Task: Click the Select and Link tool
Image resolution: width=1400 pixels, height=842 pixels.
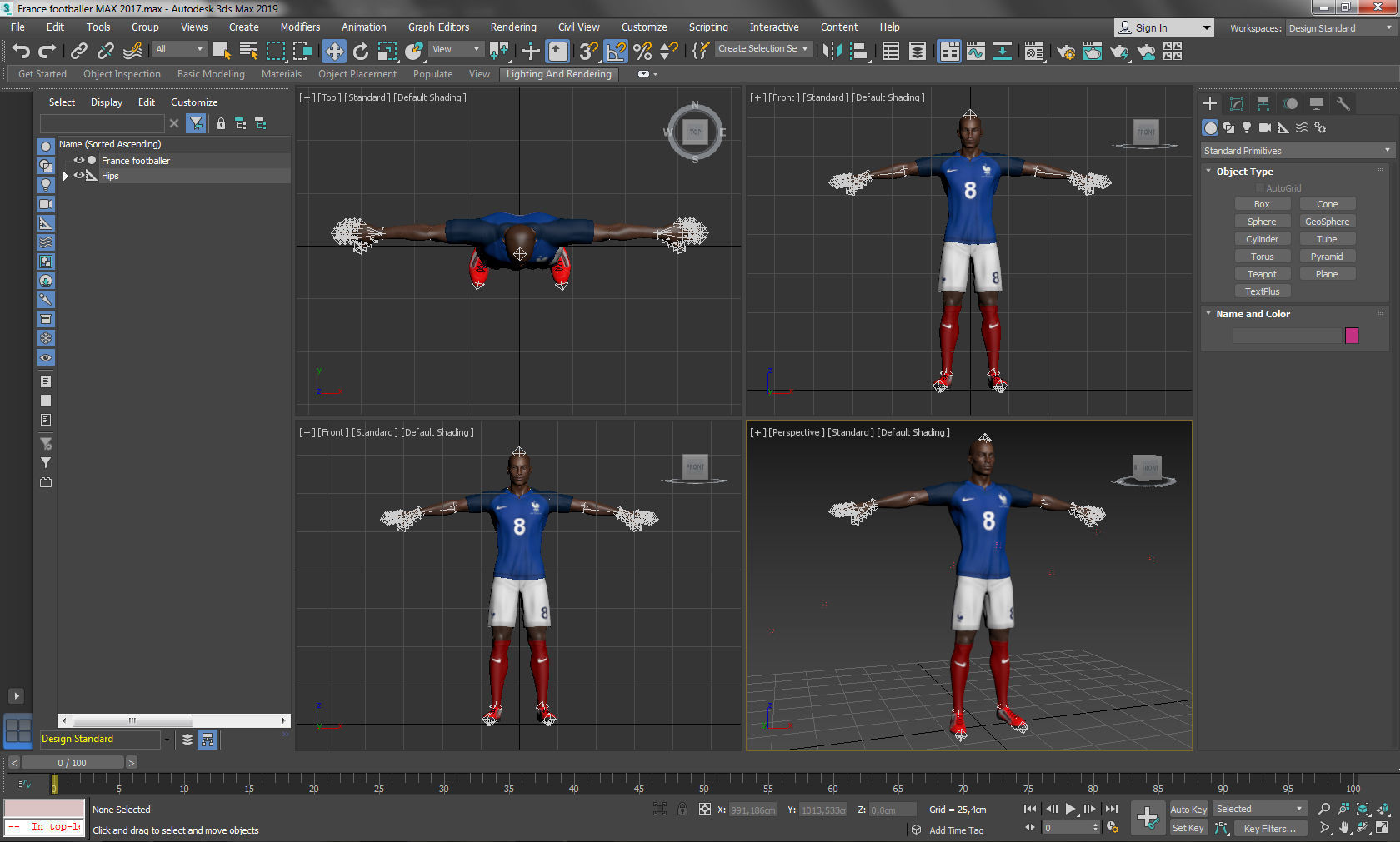Action: pyautogui.click(x=79, y=52)
